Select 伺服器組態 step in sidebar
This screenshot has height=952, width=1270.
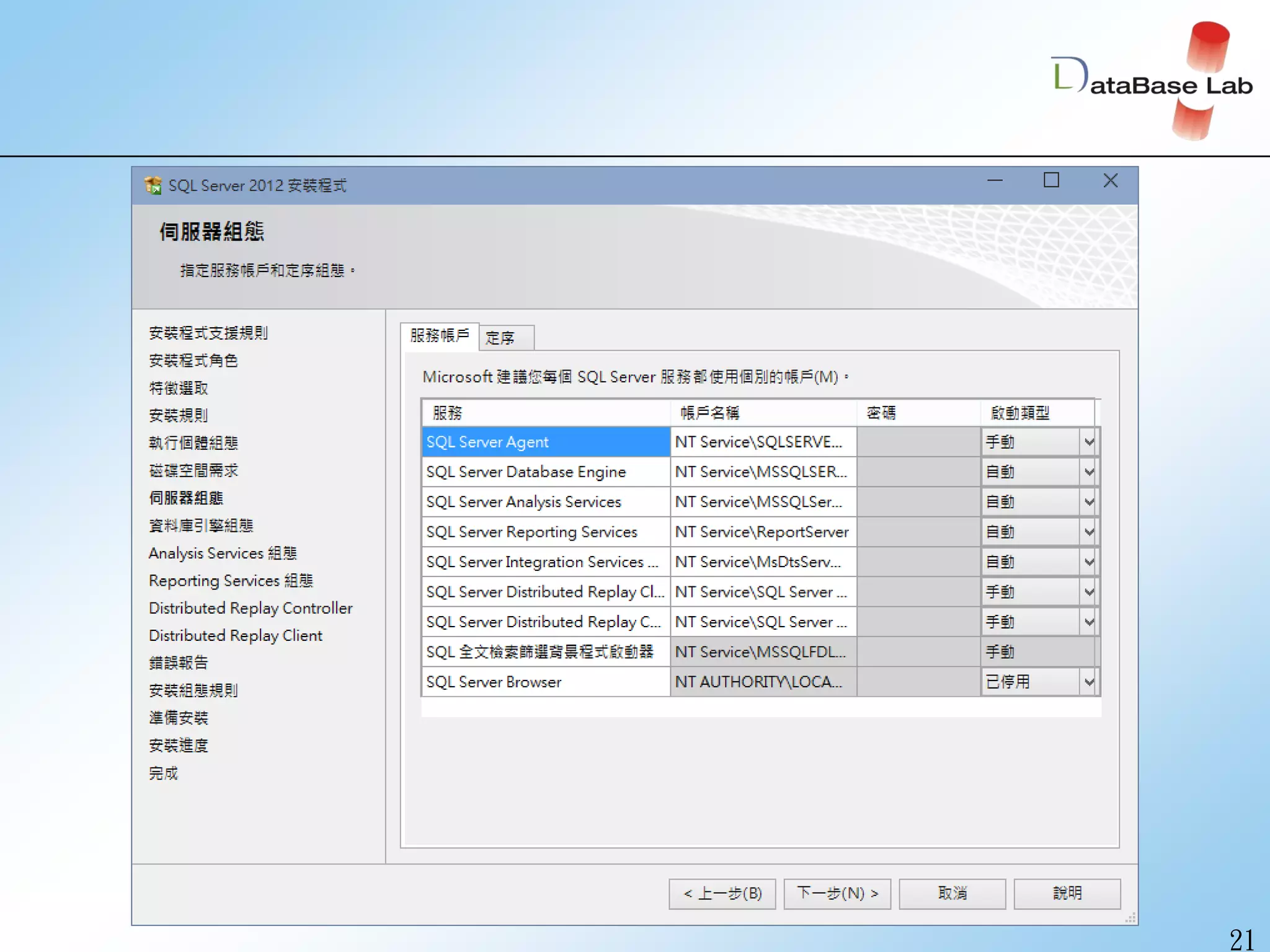click(186, 498)
